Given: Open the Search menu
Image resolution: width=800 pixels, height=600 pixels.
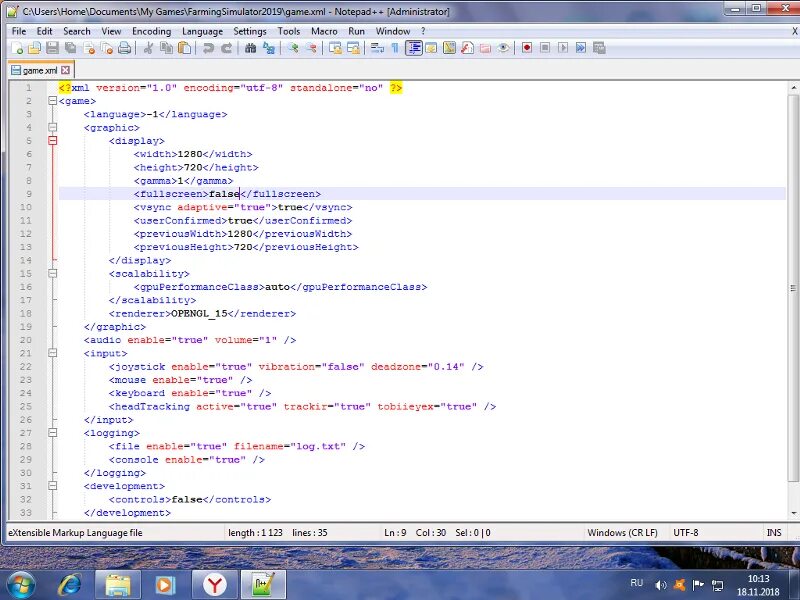Looking at the screenshot, I should pos(77,31).
